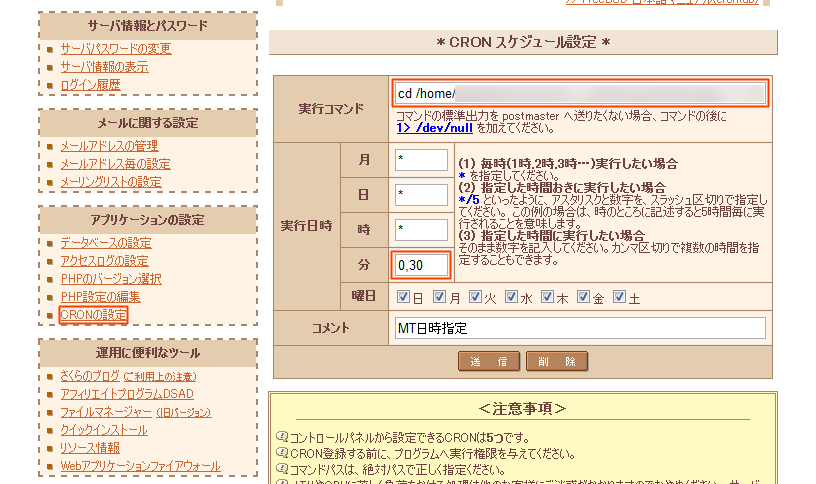Open メールアドレス毎の設定 link
This screenshot has width=816, height=484.
pos(115,164)
